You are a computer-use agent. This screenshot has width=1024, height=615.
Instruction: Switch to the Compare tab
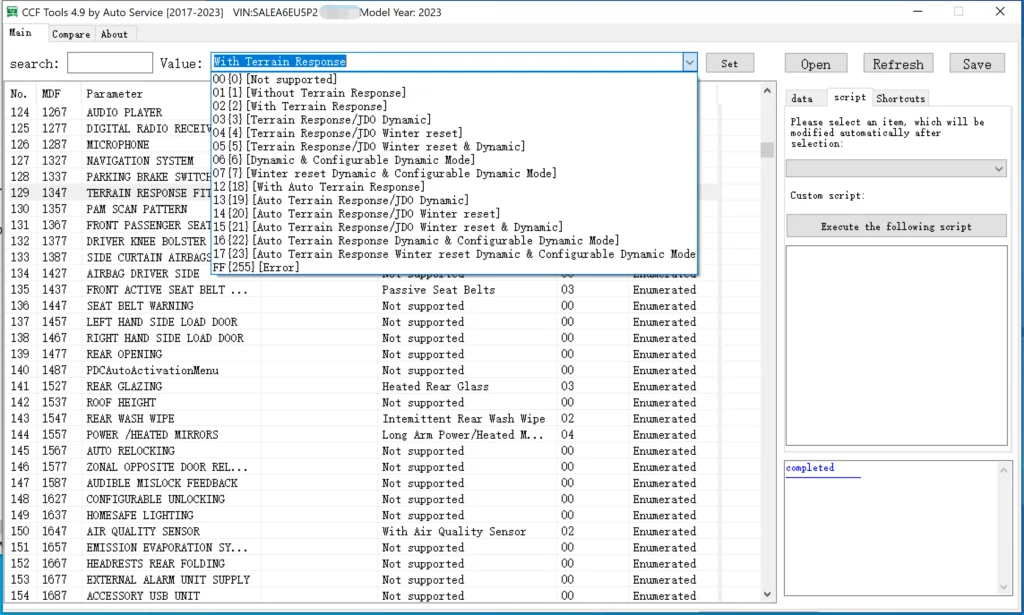(71, 34)
